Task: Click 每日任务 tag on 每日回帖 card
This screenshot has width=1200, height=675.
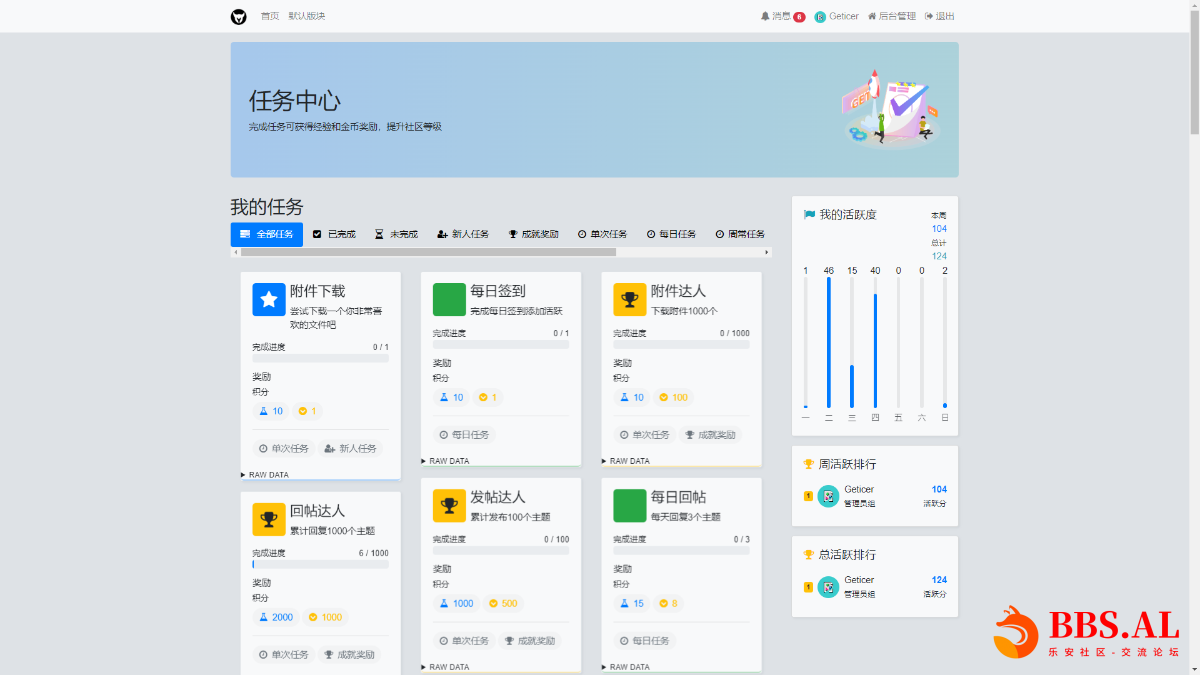Action: [645, 641]
